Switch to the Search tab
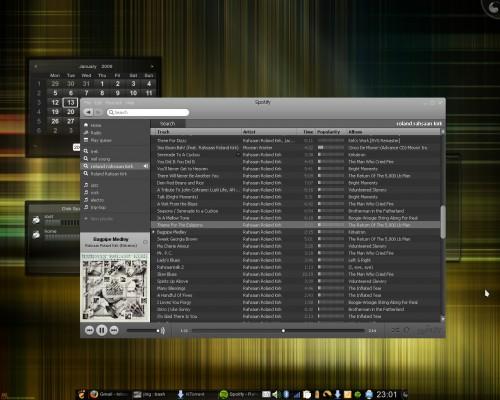Image resolution: width=500 pixels, height=400 pixels. (x=168, y=124)
